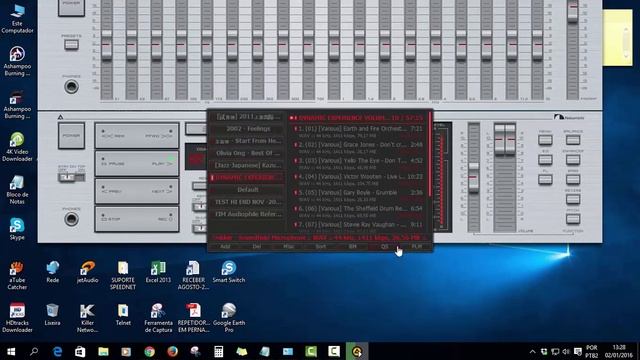Image resolution: width=640 pixels, height=360 pixels.
Task: Flip the Stay On Top OFF/ON switch
Action: [71, 177]
